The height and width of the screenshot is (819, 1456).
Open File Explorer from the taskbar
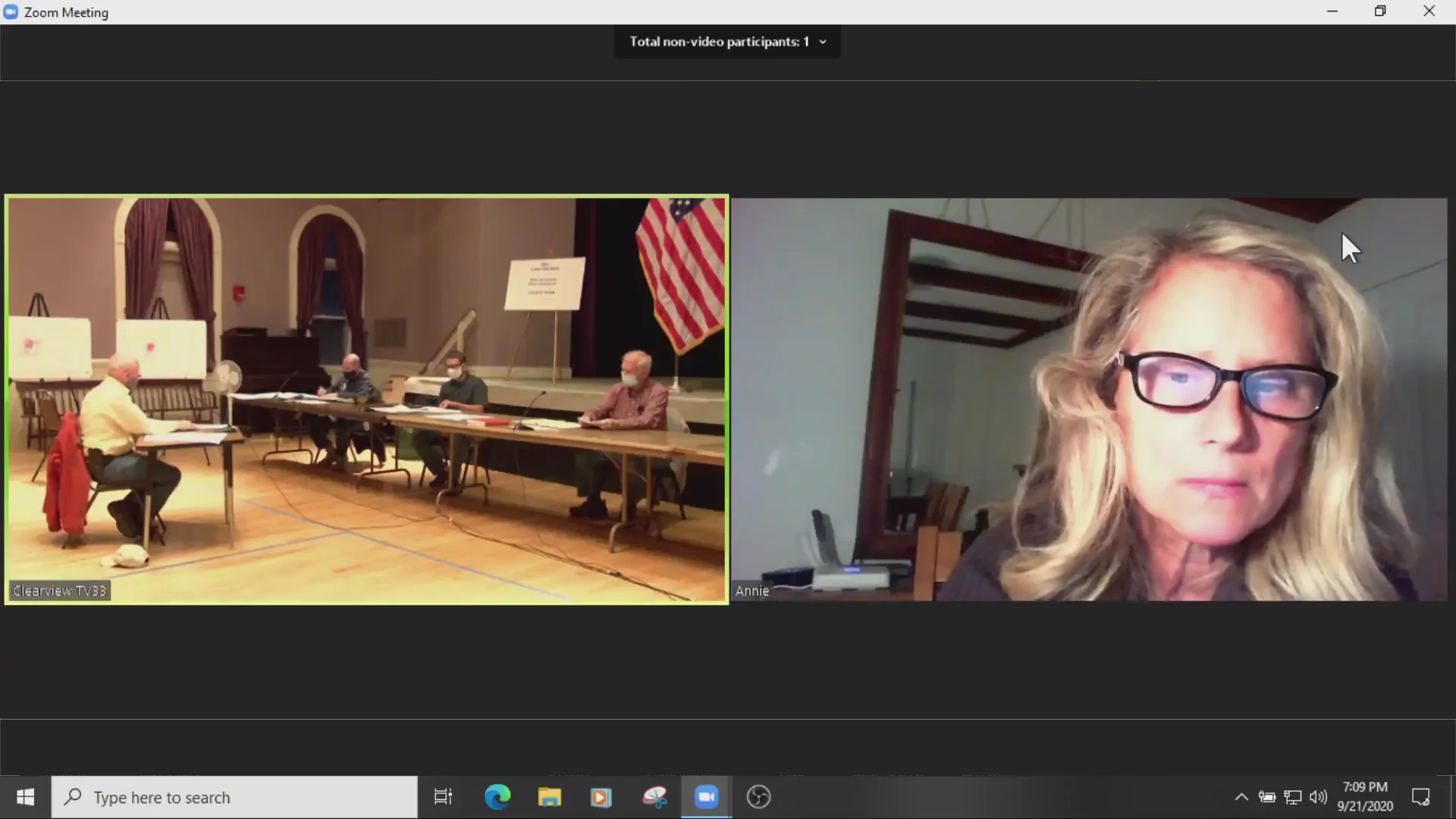[549, 797]
